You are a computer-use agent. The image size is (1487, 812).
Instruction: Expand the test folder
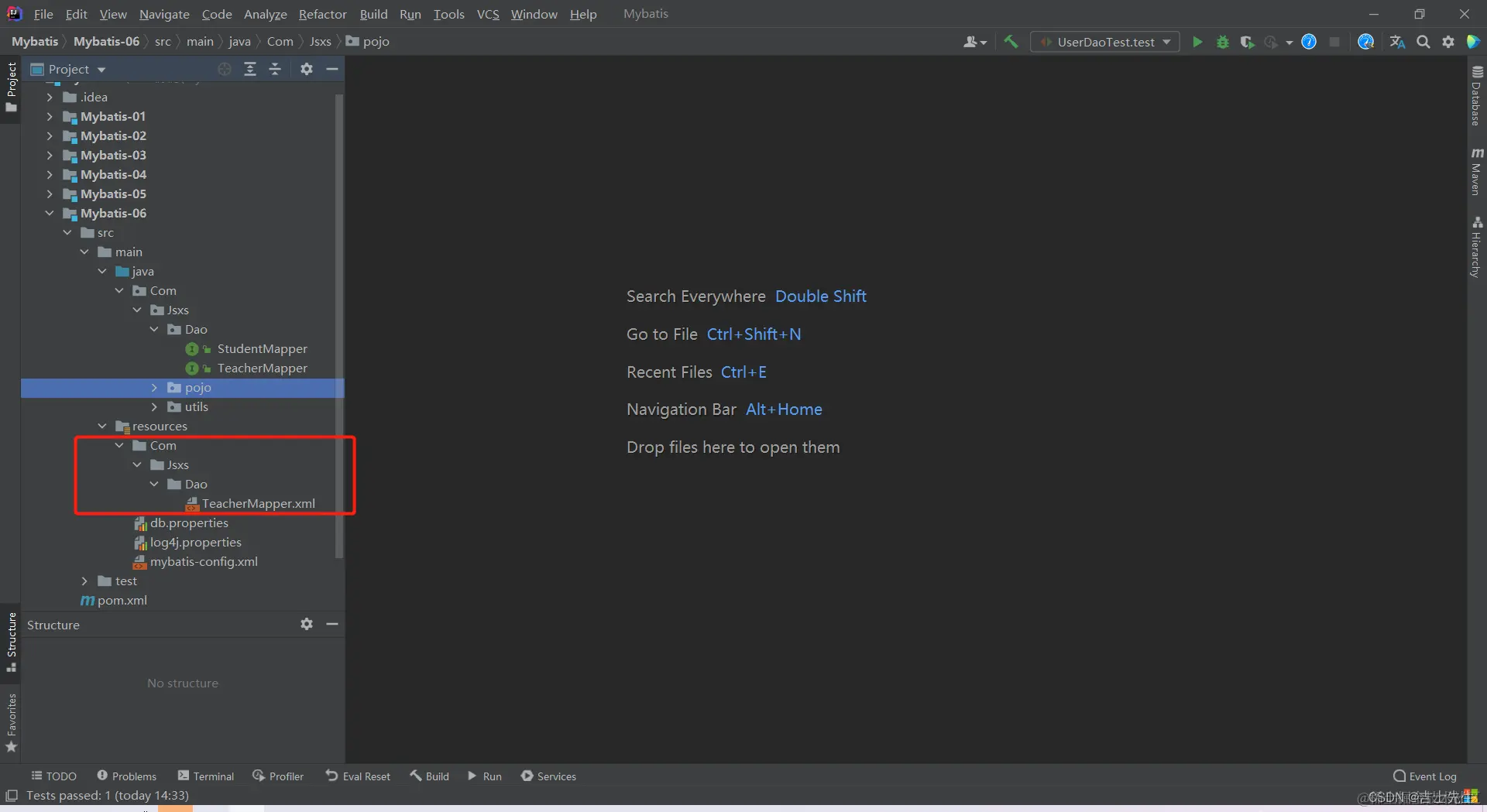(x=84, y=581)
